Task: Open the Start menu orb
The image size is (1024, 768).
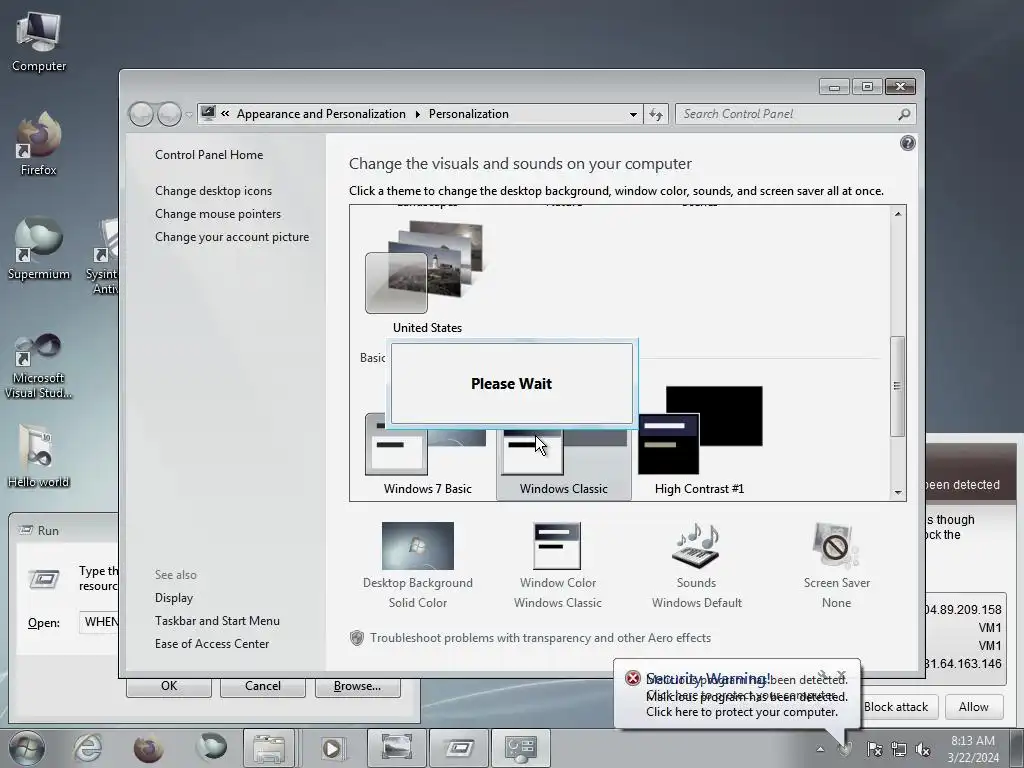Action: point(27,748)
